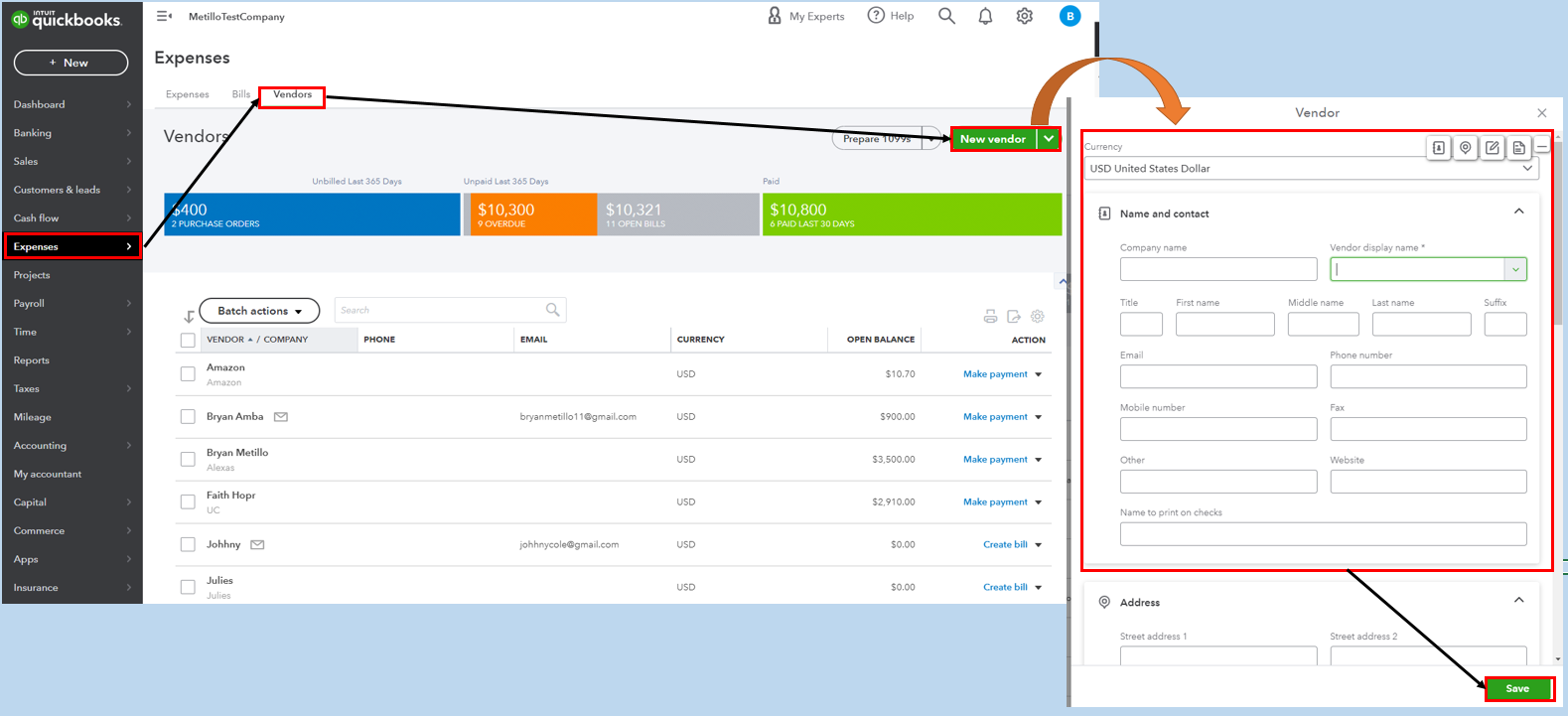The width and height of the screenshot is (1568, 716).
Task: Collapse the Address section
Action: point(1518,600)
